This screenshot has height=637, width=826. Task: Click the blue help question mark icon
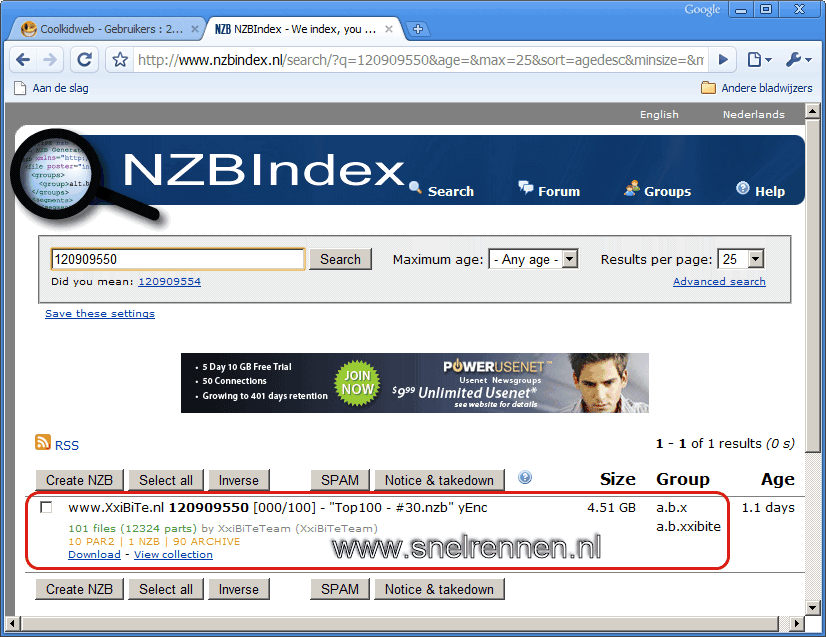(525, 477)
